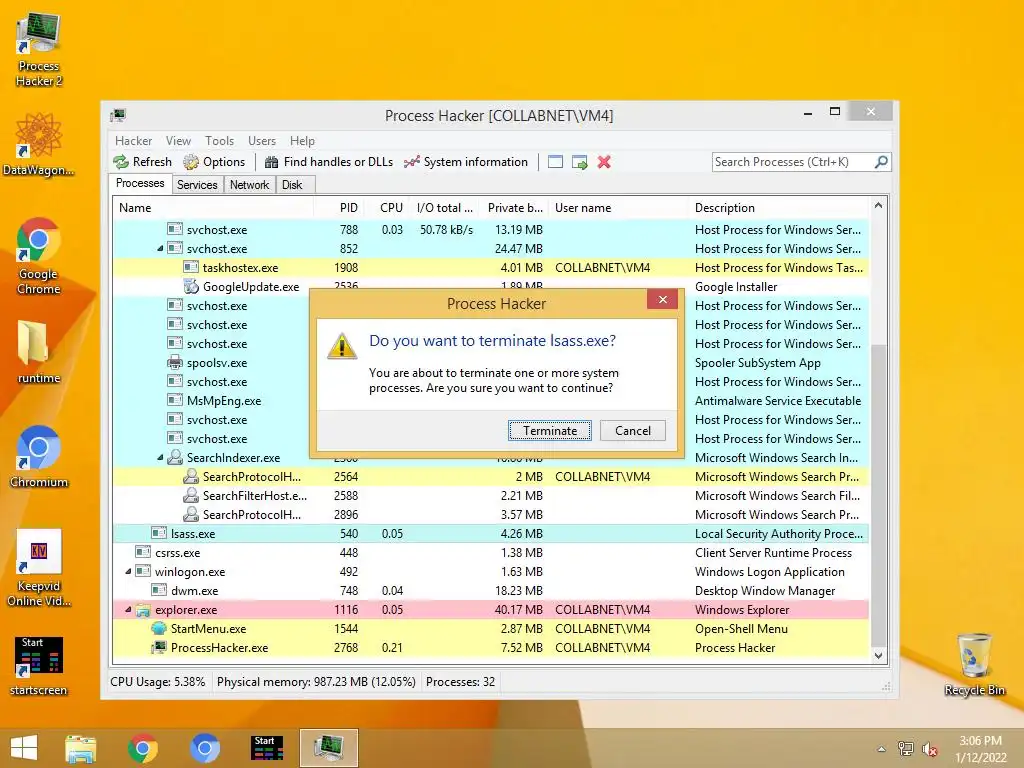1024x768 pixels.
Task: Select the Processes tab
Action: (x=140, y=184)
